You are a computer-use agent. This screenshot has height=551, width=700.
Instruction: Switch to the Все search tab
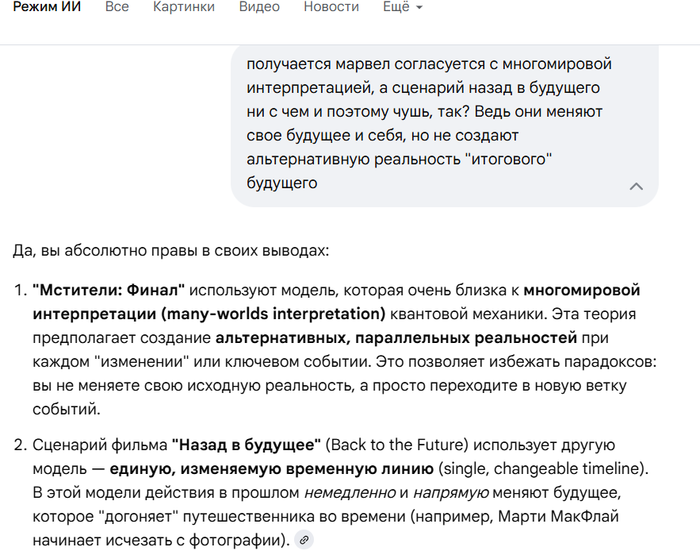coord(117,7)
